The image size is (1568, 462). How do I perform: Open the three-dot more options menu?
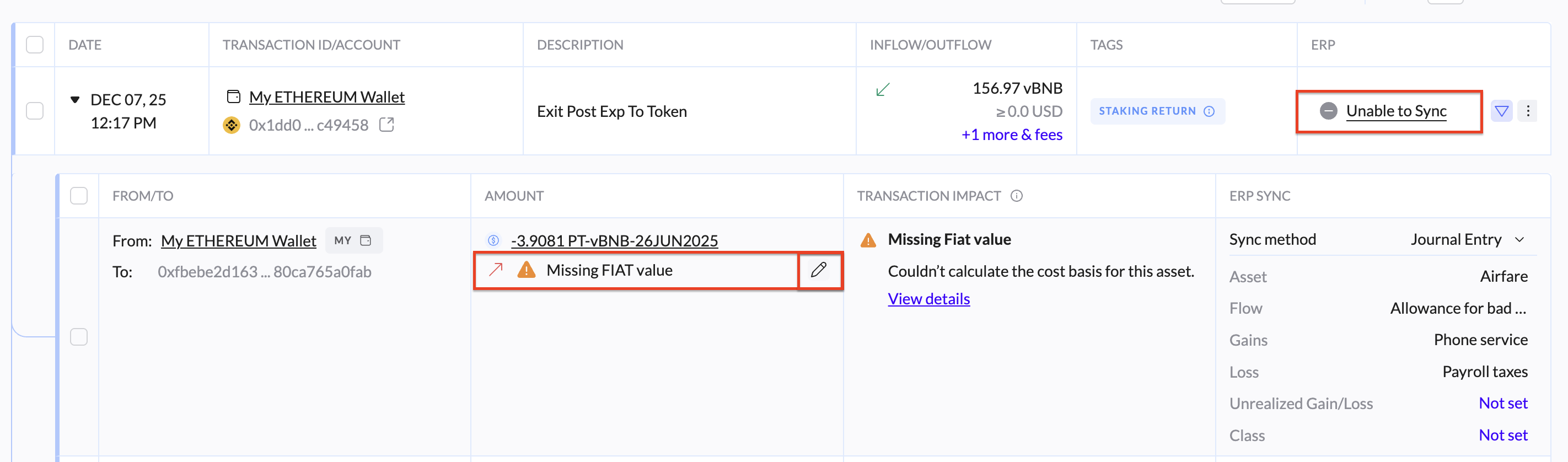pos(1528,111)
